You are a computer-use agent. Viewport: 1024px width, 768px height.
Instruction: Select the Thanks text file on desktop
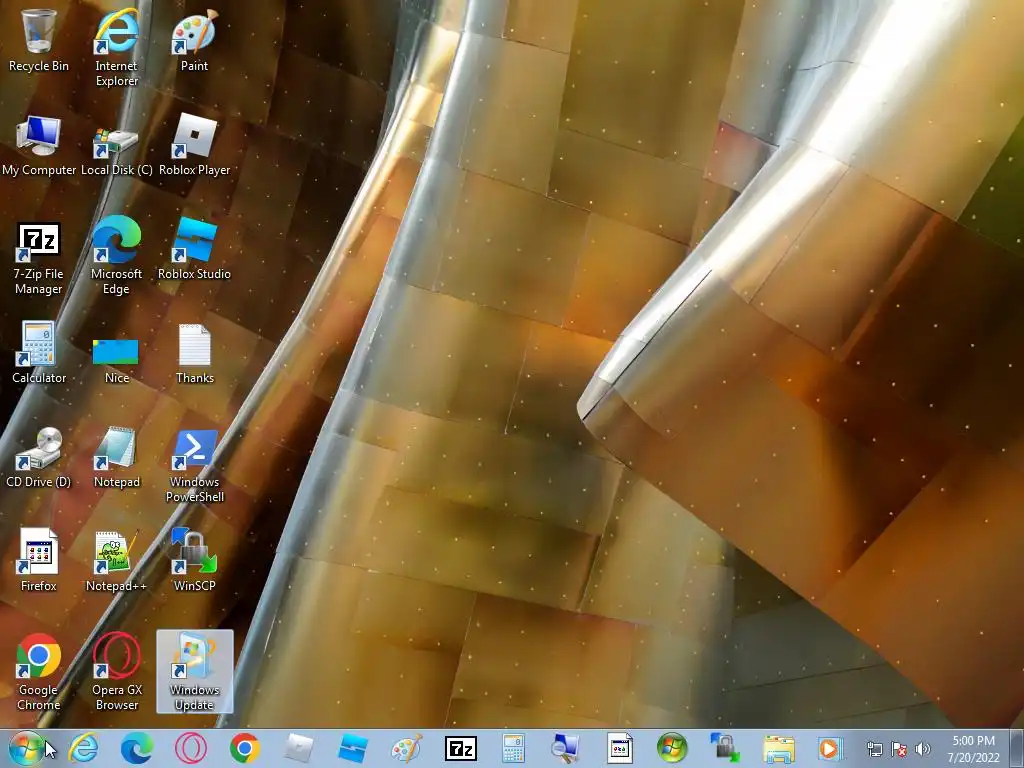(195, 354)
